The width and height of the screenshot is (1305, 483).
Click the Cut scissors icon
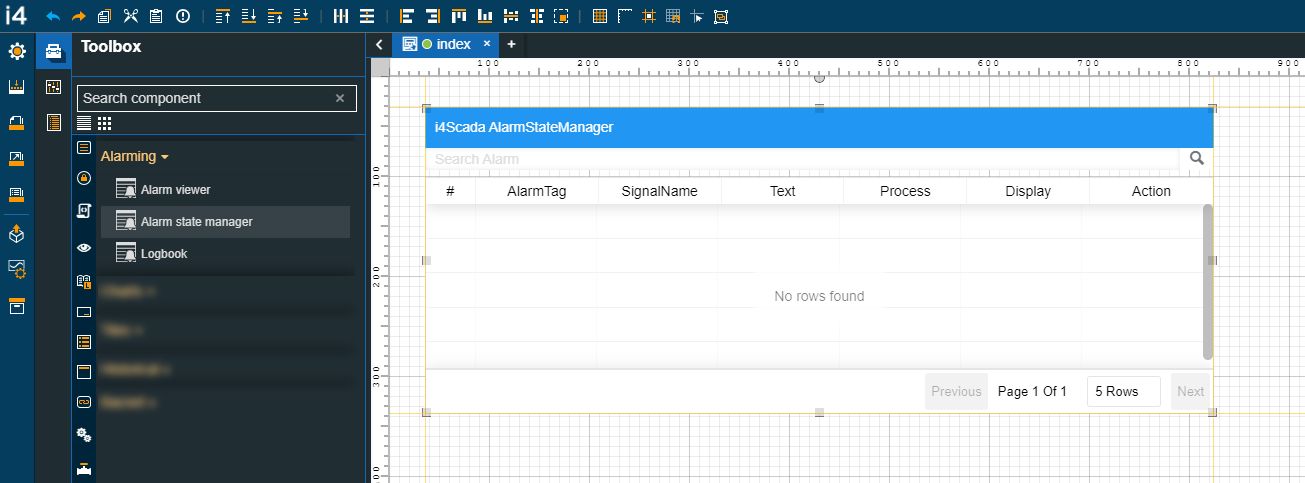coord(131,16)
